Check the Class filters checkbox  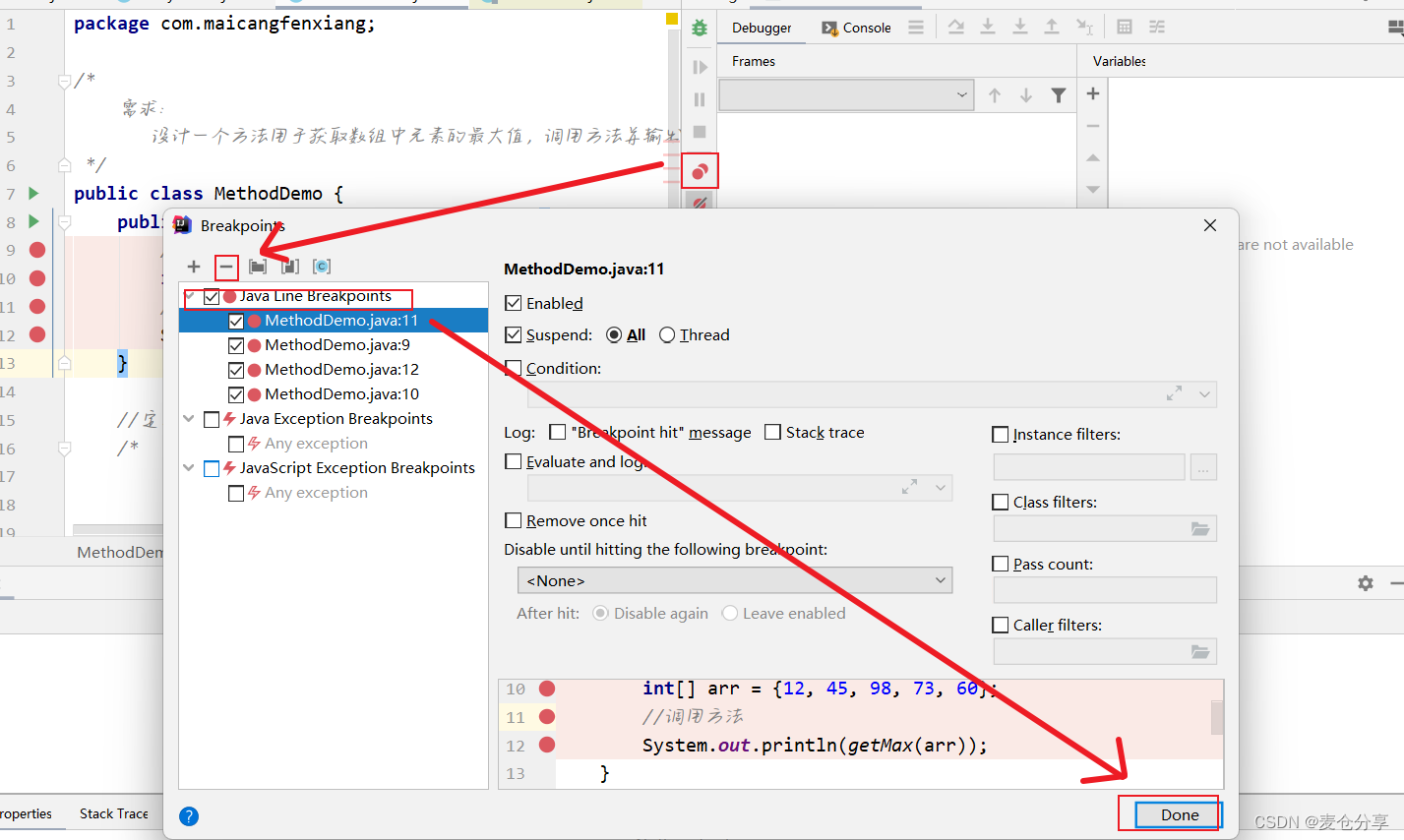click(1001, 502)
